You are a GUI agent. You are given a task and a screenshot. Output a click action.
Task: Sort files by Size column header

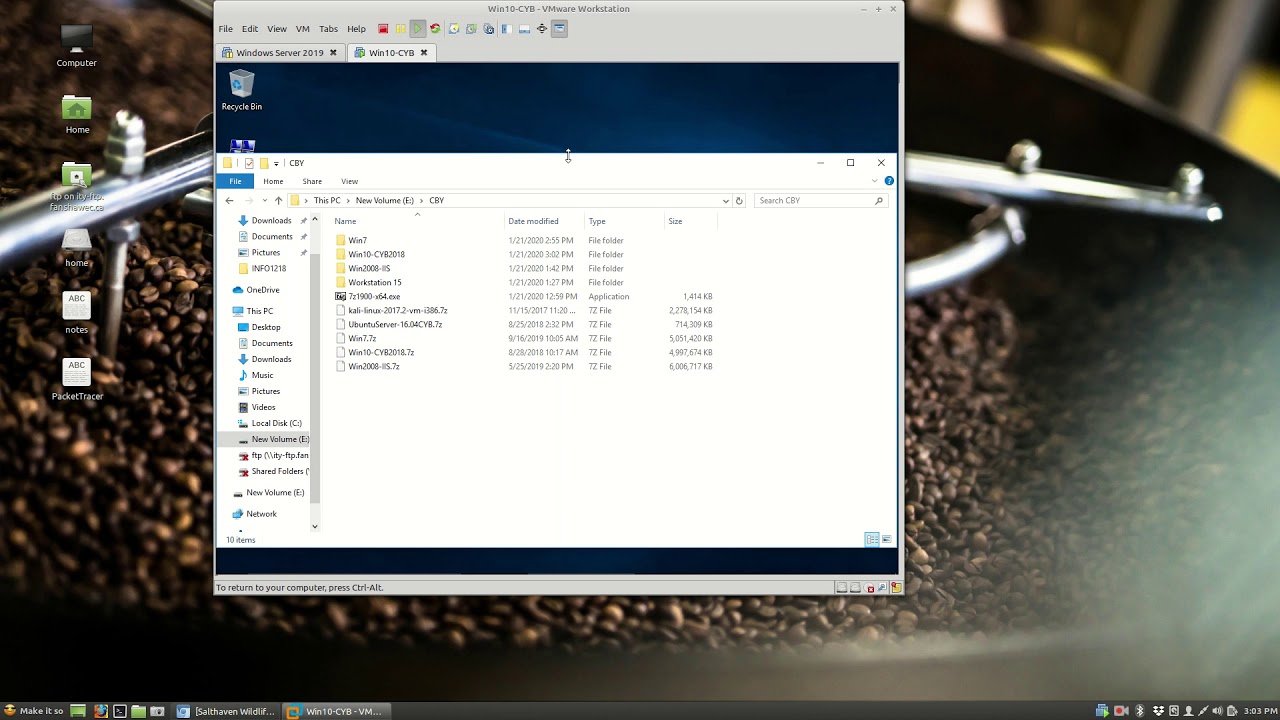675,221
